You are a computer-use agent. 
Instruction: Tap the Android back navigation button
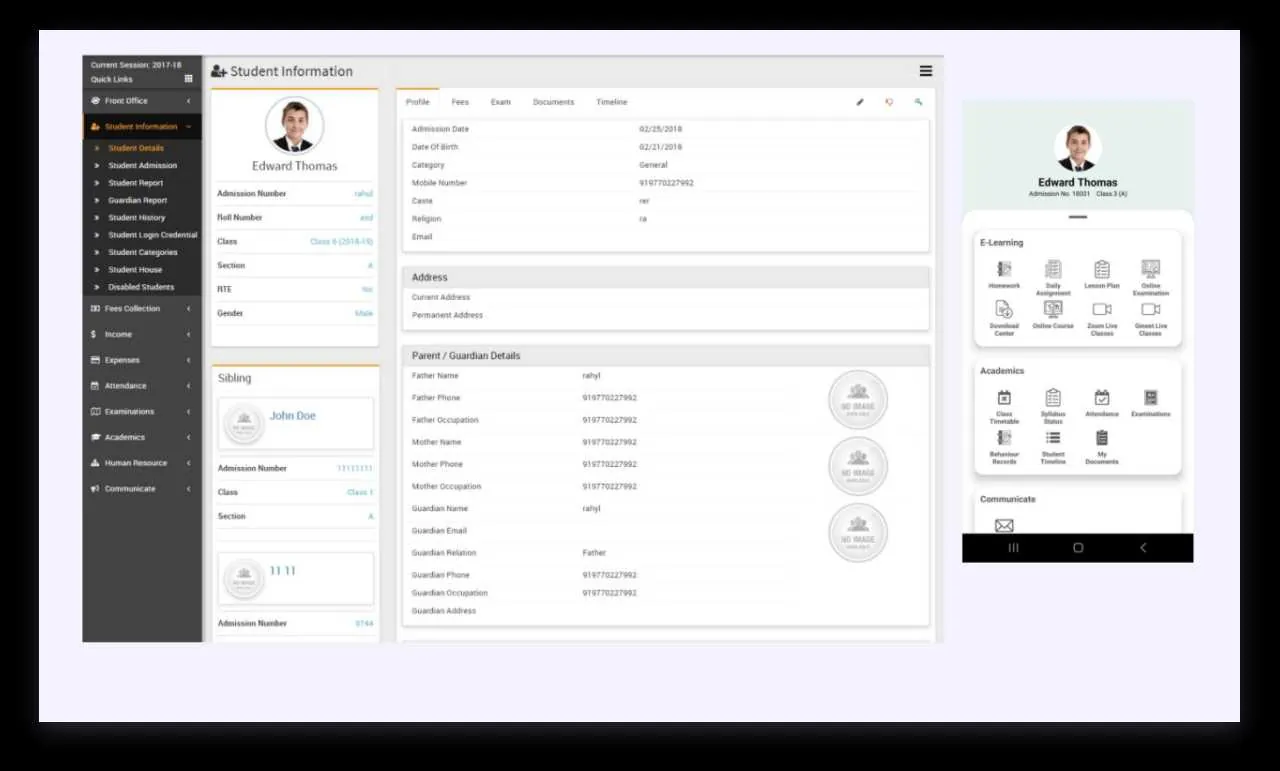[x=1143, y=548]
